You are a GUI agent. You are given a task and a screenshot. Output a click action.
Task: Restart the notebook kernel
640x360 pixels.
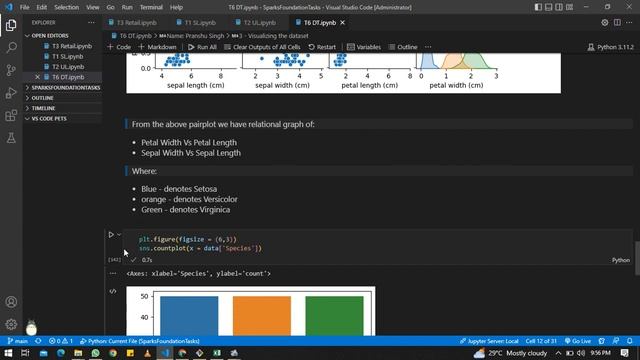click(322, 47)
